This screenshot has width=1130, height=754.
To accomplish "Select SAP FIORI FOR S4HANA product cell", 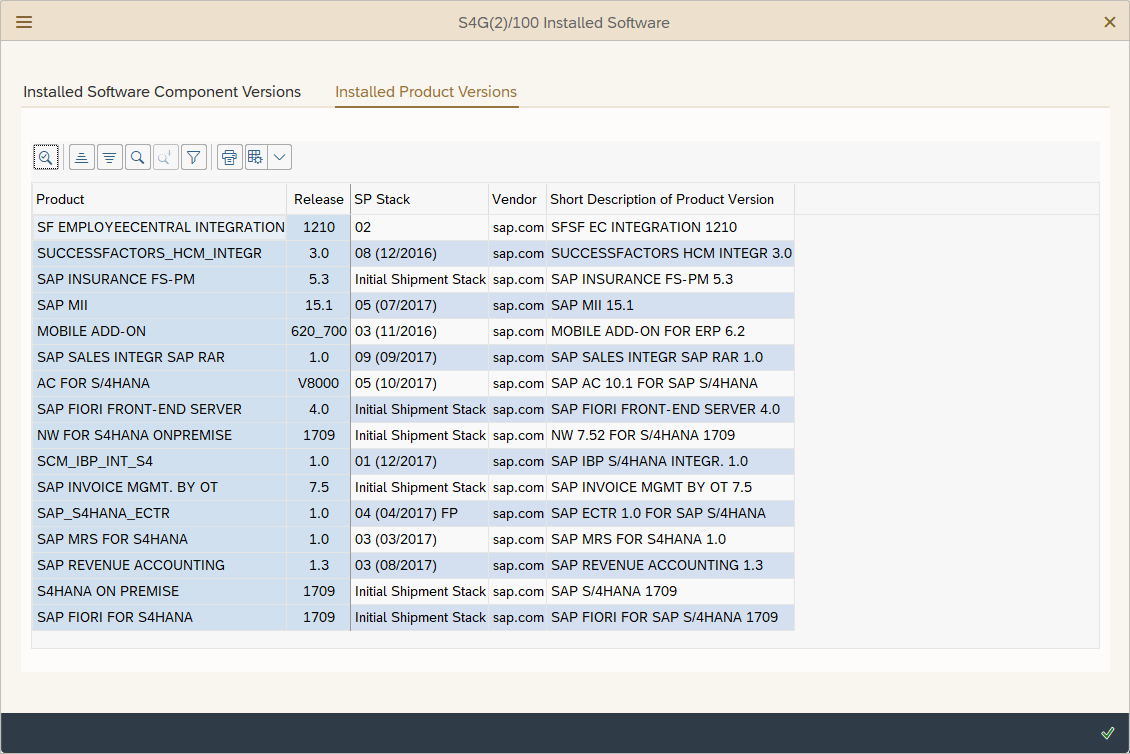I will point(159,617).
